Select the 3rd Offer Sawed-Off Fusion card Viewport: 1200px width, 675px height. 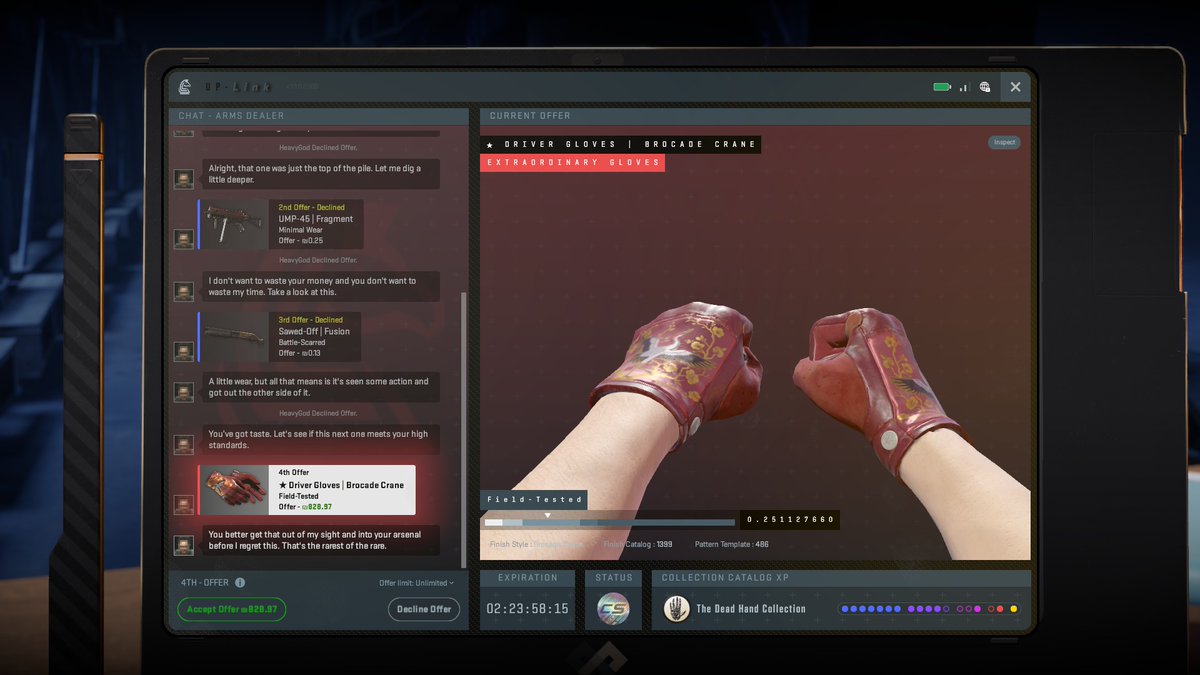coord(280,336)
